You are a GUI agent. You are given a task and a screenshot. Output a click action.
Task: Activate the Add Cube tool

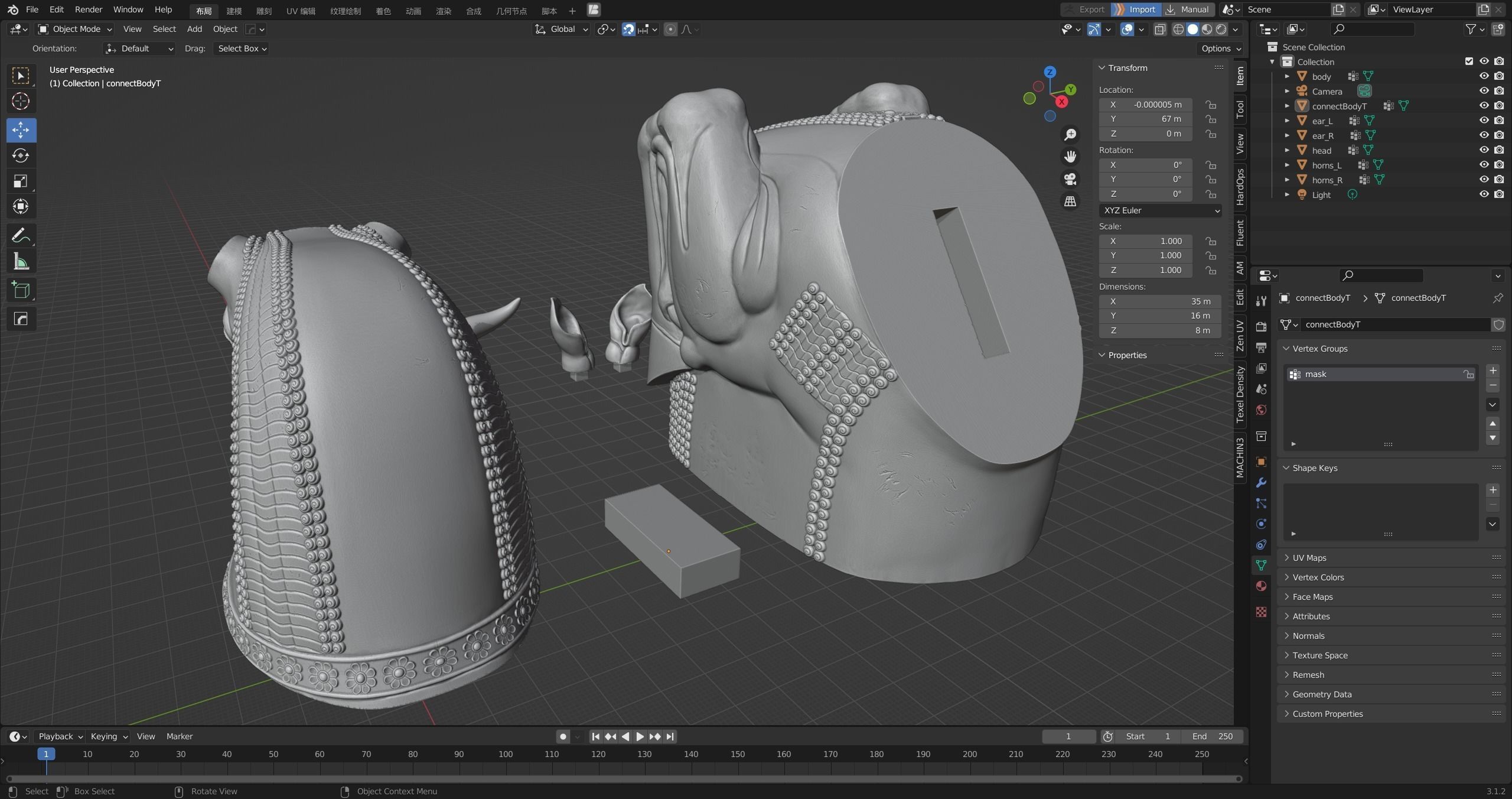(21, 290)
